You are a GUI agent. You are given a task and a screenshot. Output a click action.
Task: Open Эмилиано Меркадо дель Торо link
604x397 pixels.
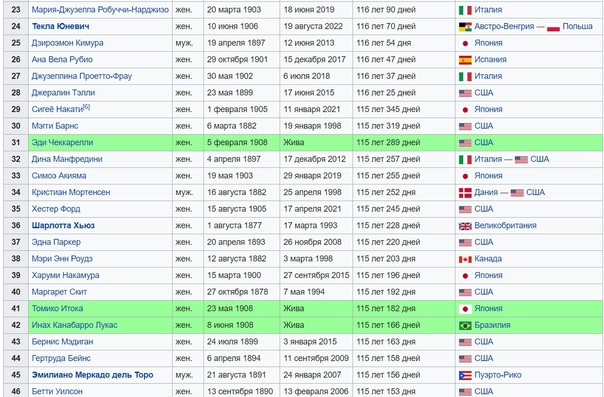(92, 375)
